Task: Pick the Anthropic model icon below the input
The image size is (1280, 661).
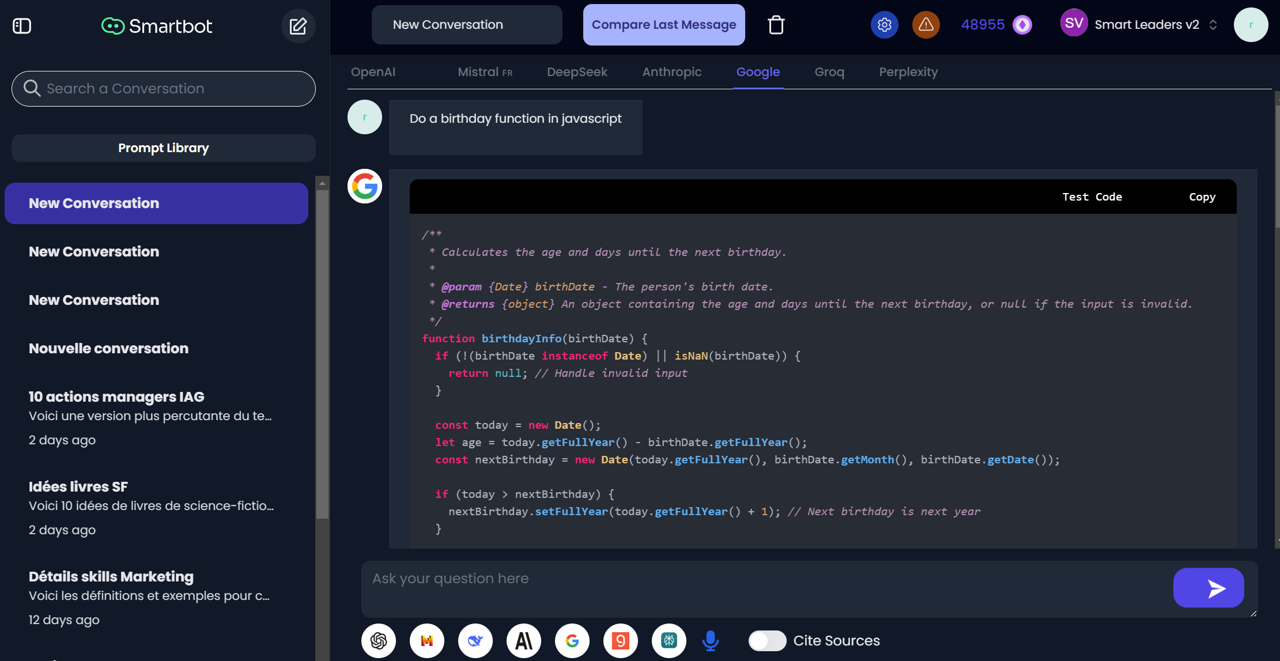Action: click(x=524, y=641)
